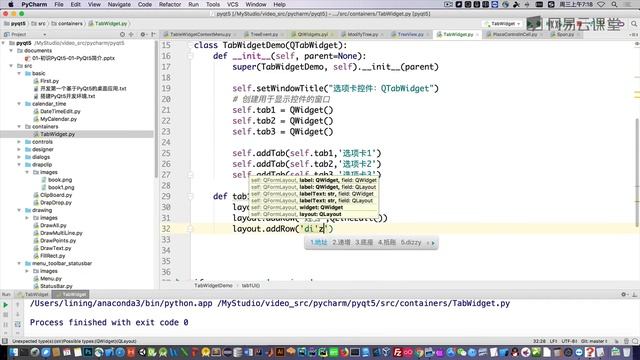This screenshot has width=640, height=360.
Task: Select the first TabWidget run tab
Action: [33, 294]
